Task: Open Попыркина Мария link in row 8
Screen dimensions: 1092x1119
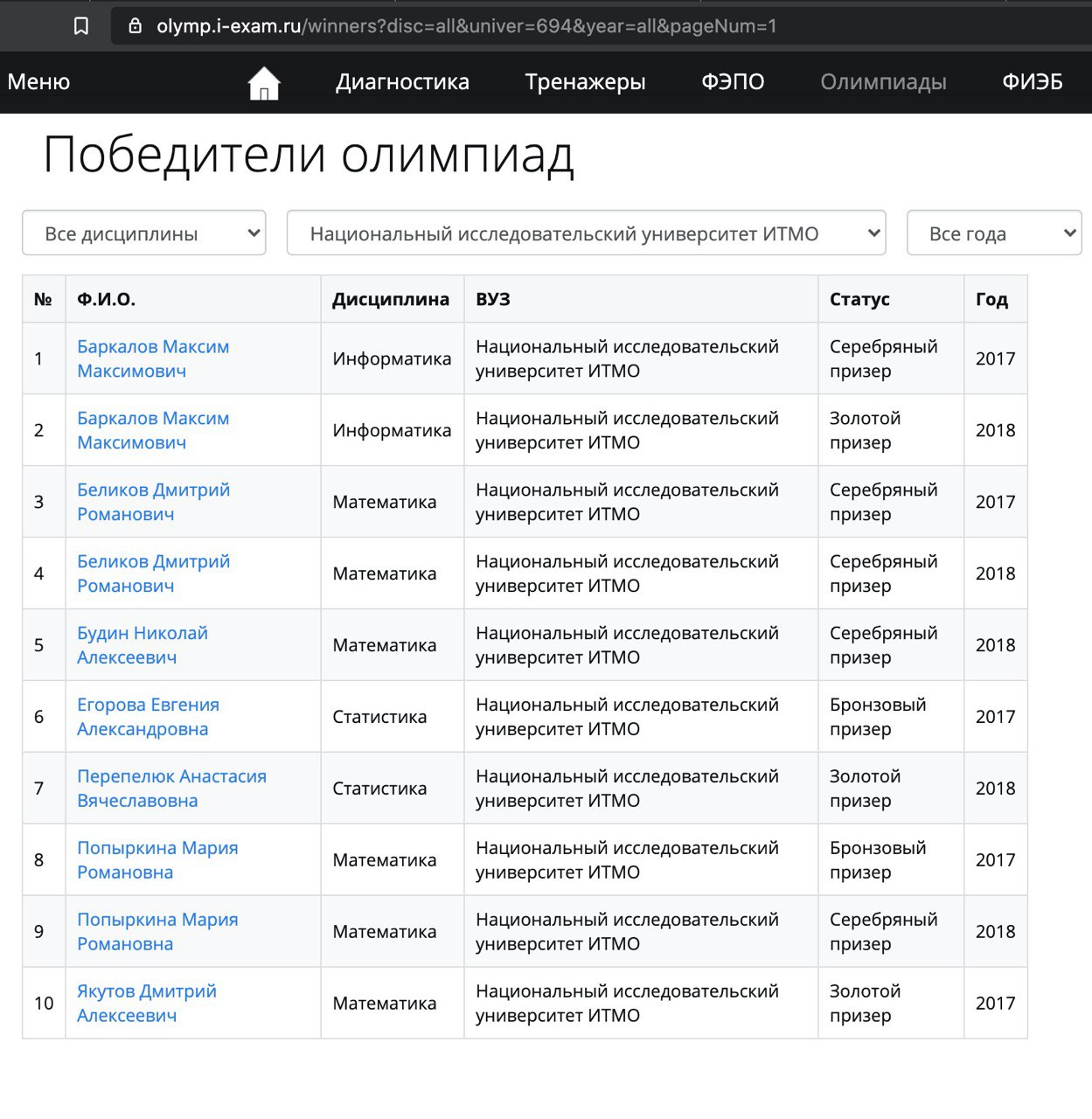Action: tap(157, 860)
